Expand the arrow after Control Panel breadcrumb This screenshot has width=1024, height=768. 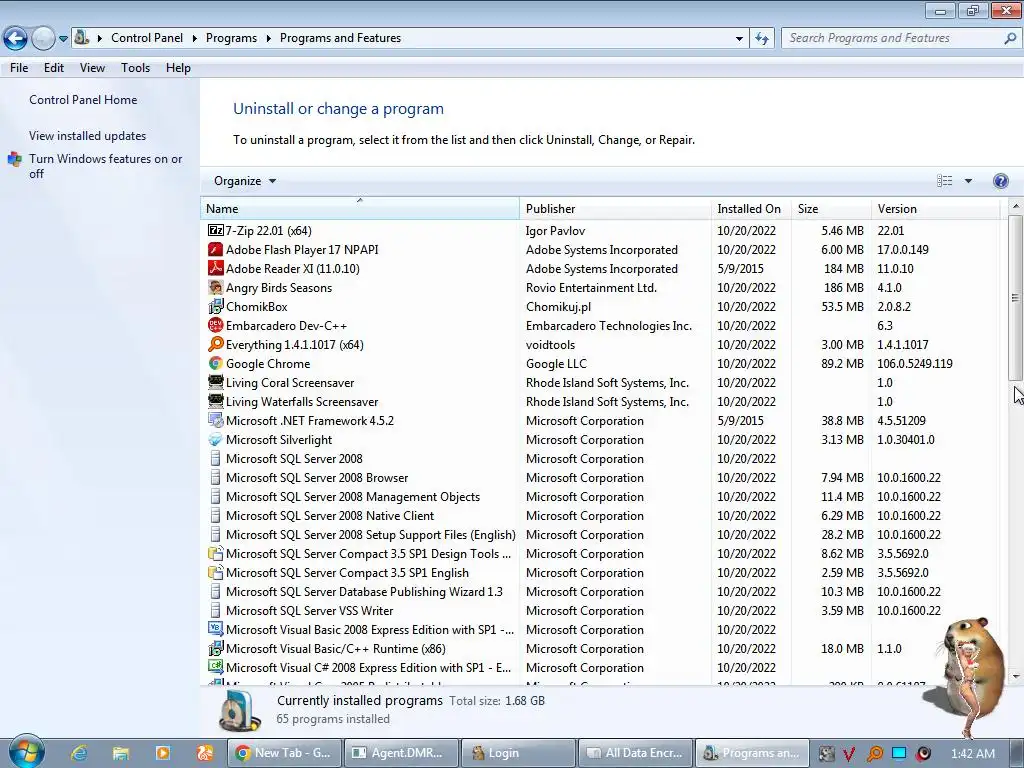click(195, 39)
